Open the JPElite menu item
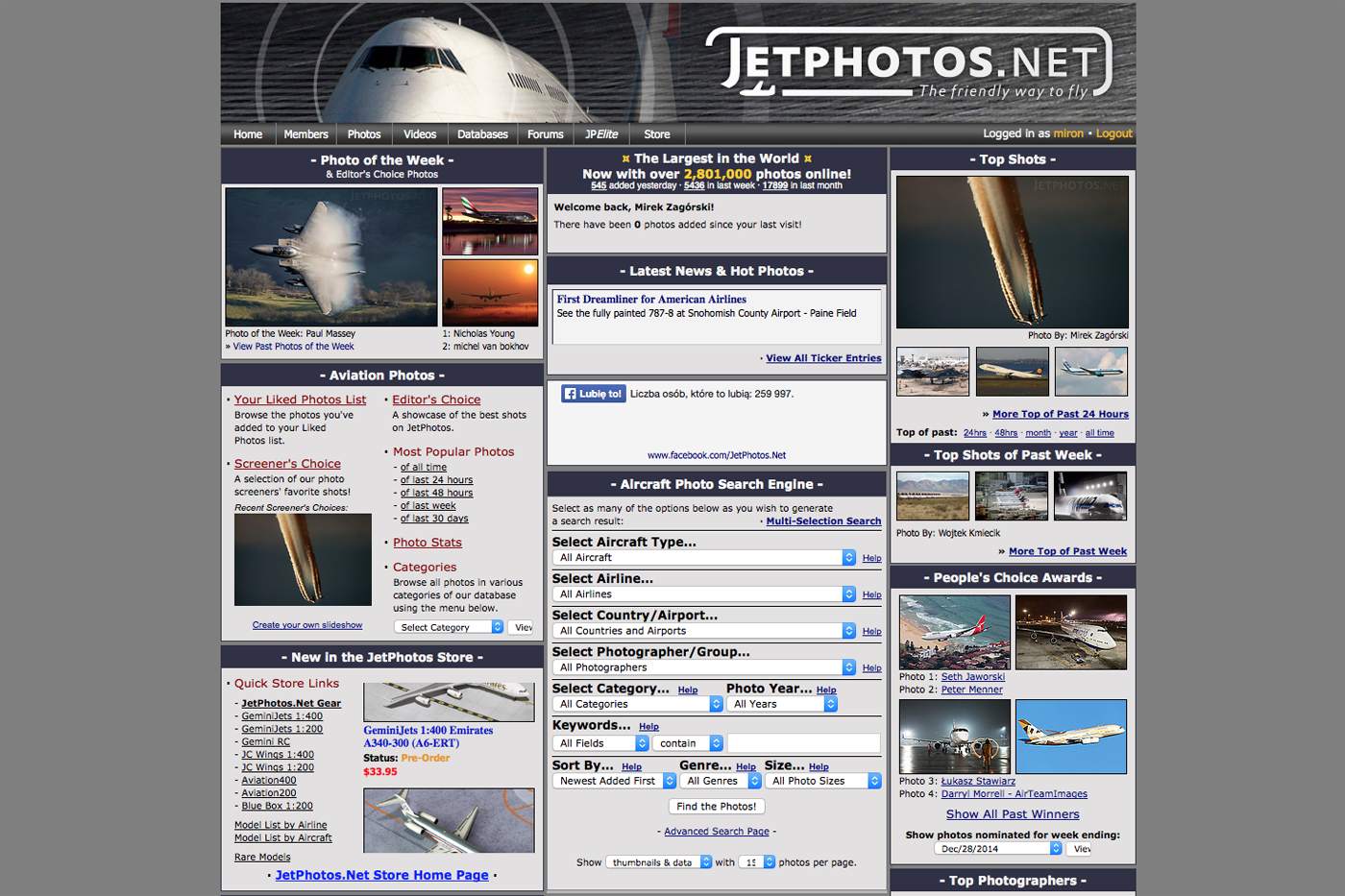 coord(601,134)
